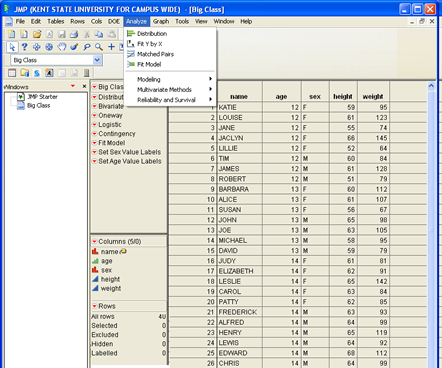
Task: Select the height column in the Columns list
Action: click(x=110, y=279)
